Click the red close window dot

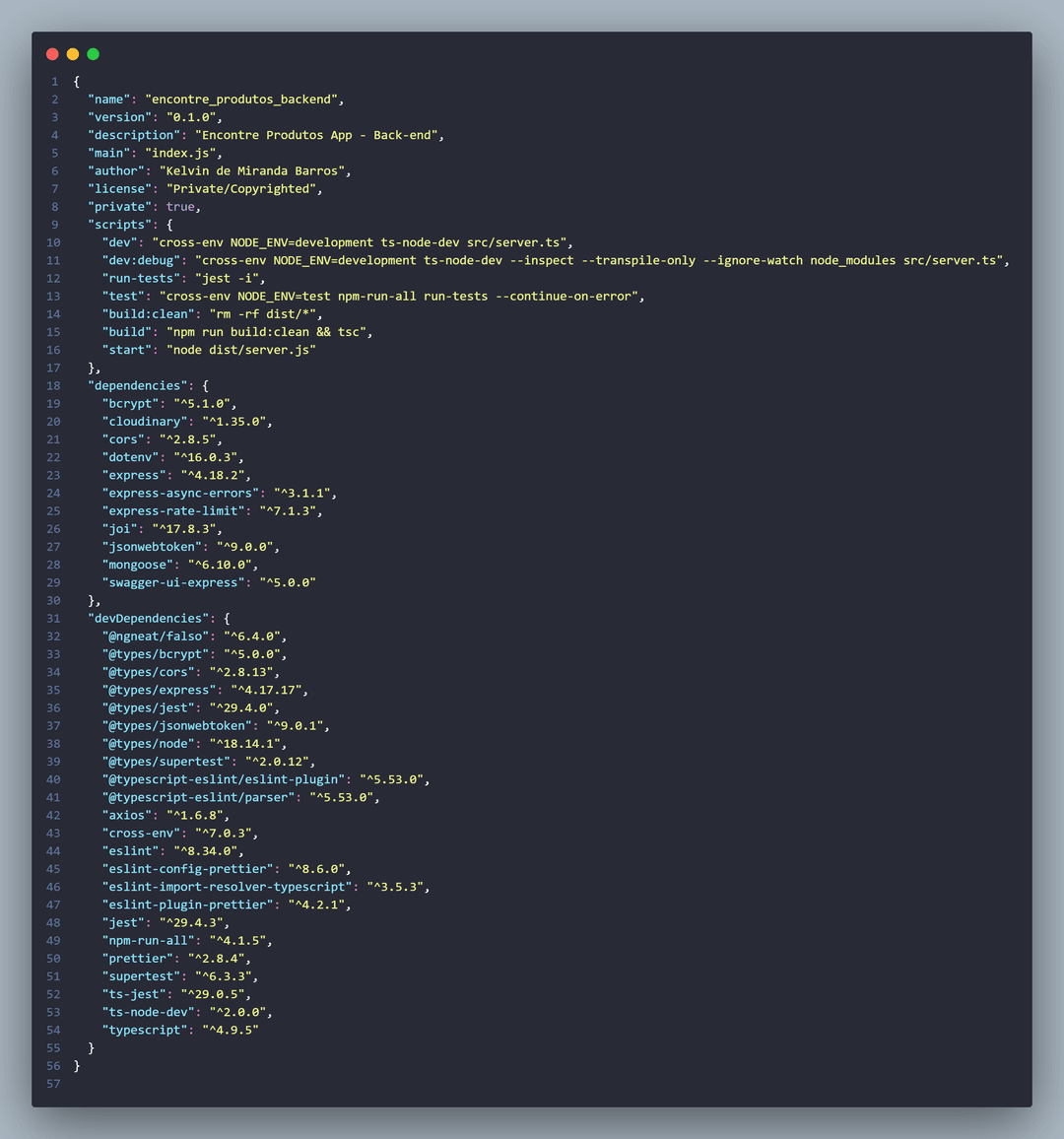click(52, 54)
